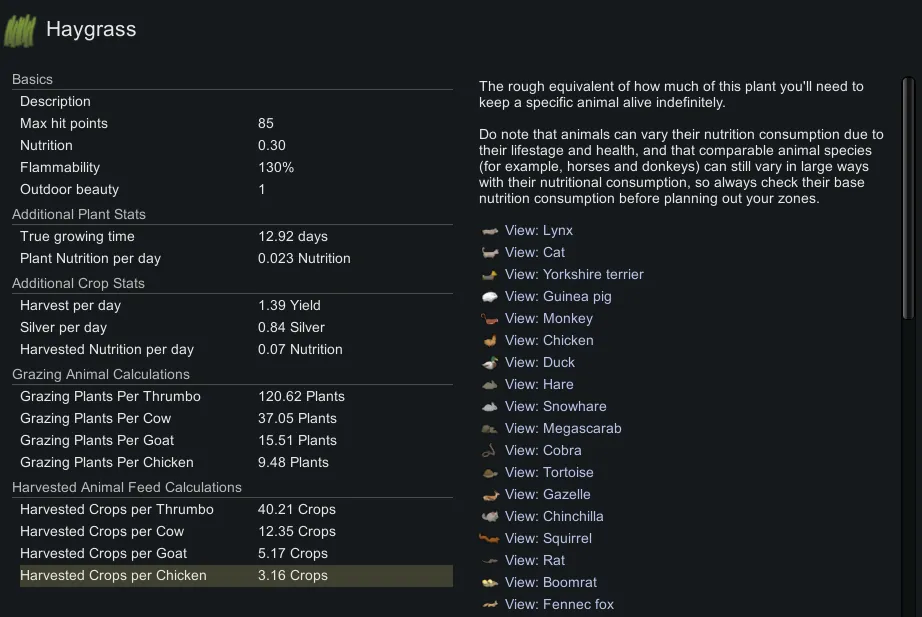This screenshot has width=922, height=617.
Task: Click the Haygrass plant icon
Action: pos(20,31)
